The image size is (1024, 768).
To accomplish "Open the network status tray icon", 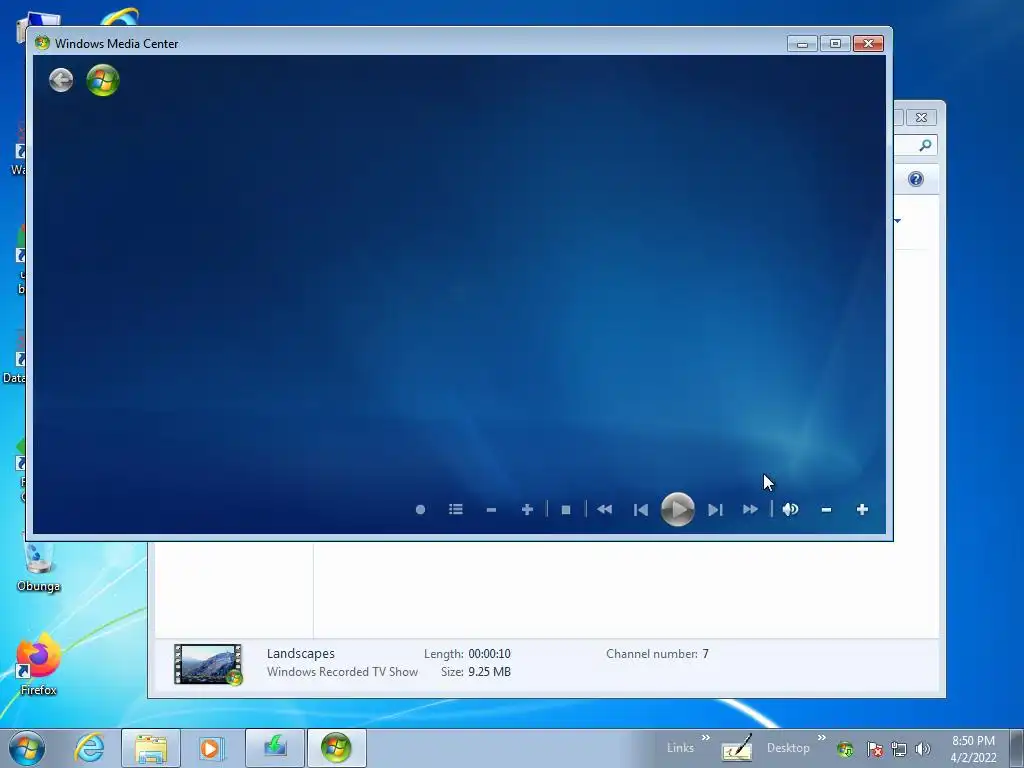I will coord(899,748).
